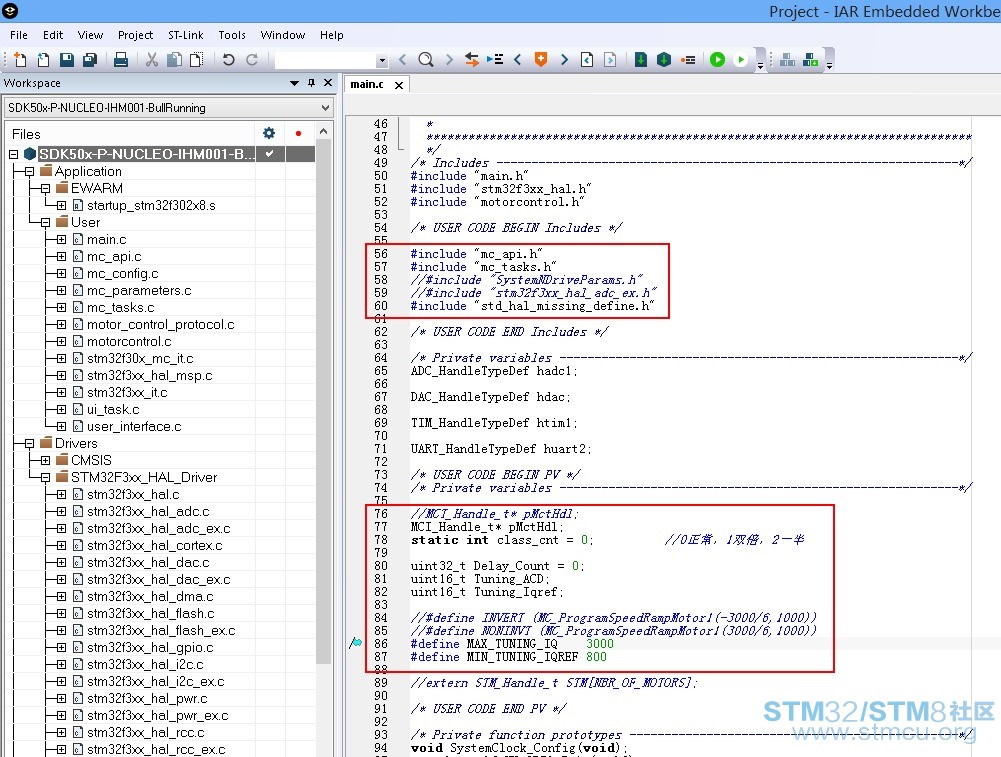This screenshot has height=757, width=1001.
Task: Print the current document
Action: click(121, 60)
